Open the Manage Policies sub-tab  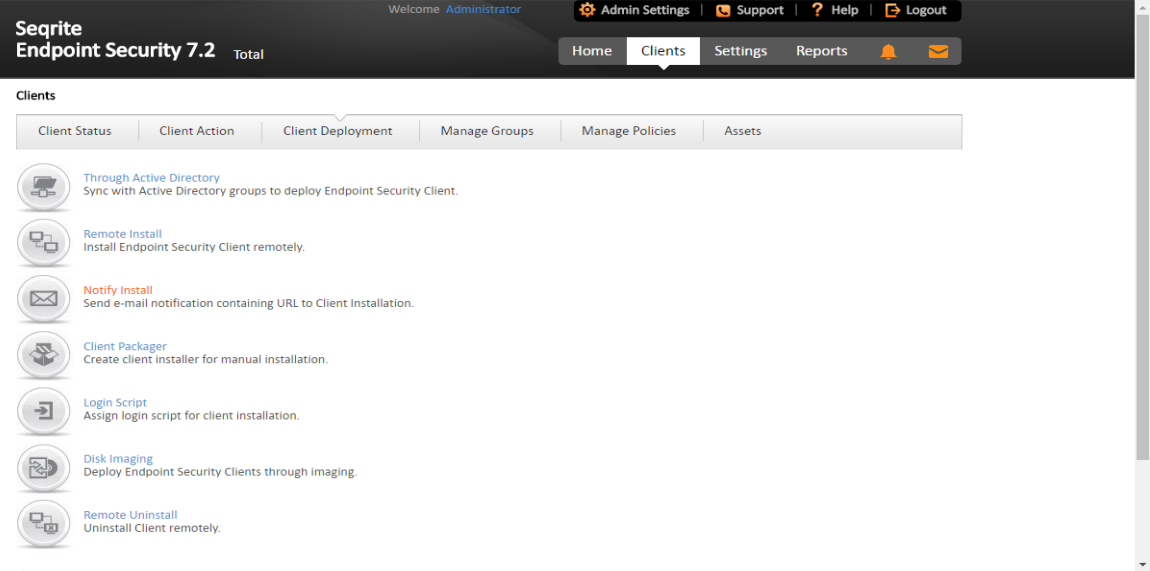pyautogui.click(x=629, y=131)
